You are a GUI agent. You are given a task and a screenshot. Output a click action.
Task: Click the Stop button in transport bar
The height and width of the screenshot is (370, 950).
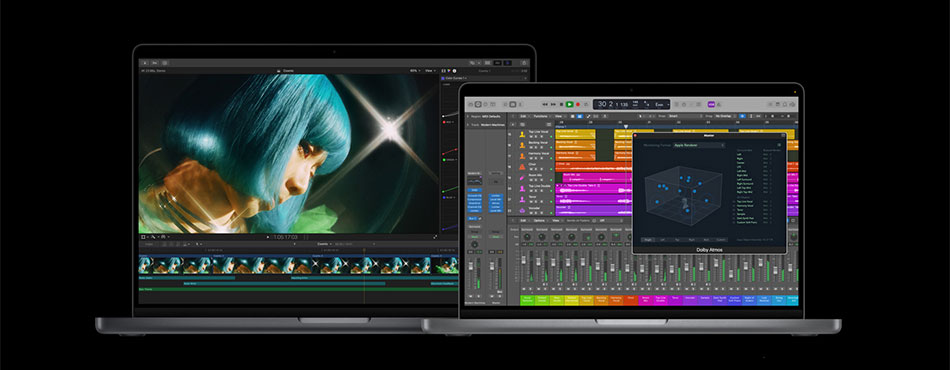pyautogui.click(x=562, y=104)
